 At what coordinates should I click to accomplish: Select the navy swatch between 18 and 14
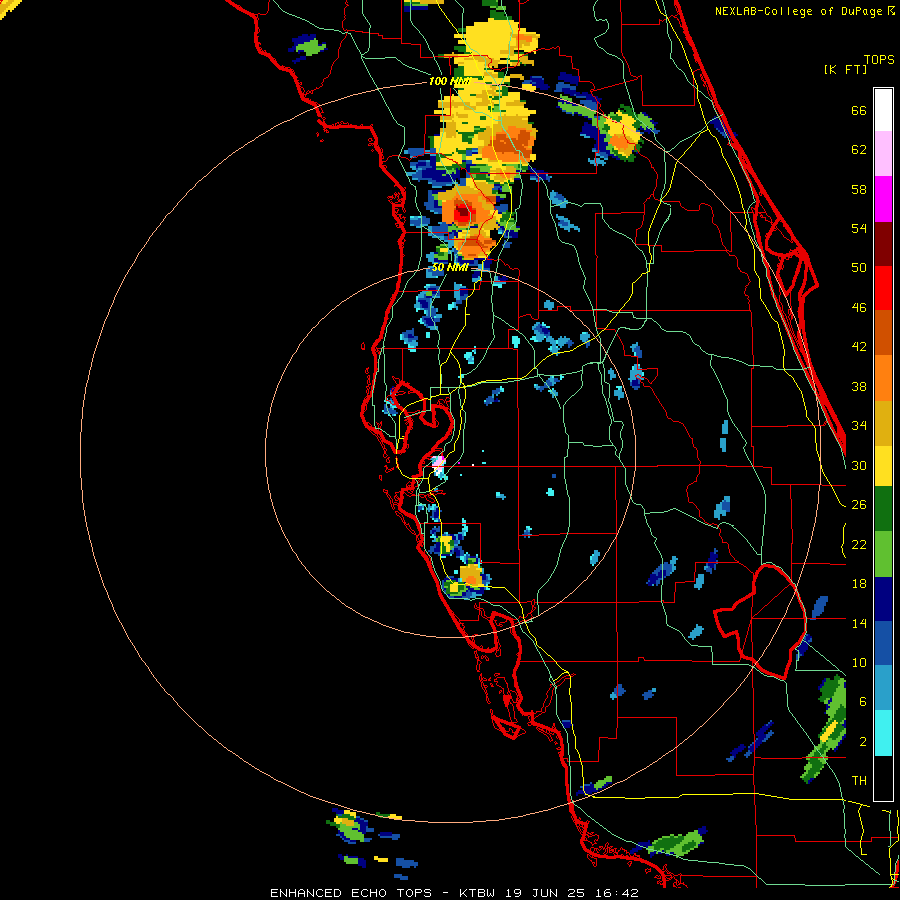(x=883, y=599)
